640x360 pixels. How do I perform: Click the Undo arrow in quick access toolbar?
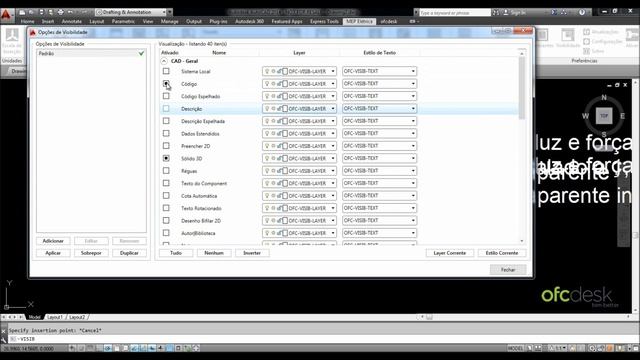(71, 12)
